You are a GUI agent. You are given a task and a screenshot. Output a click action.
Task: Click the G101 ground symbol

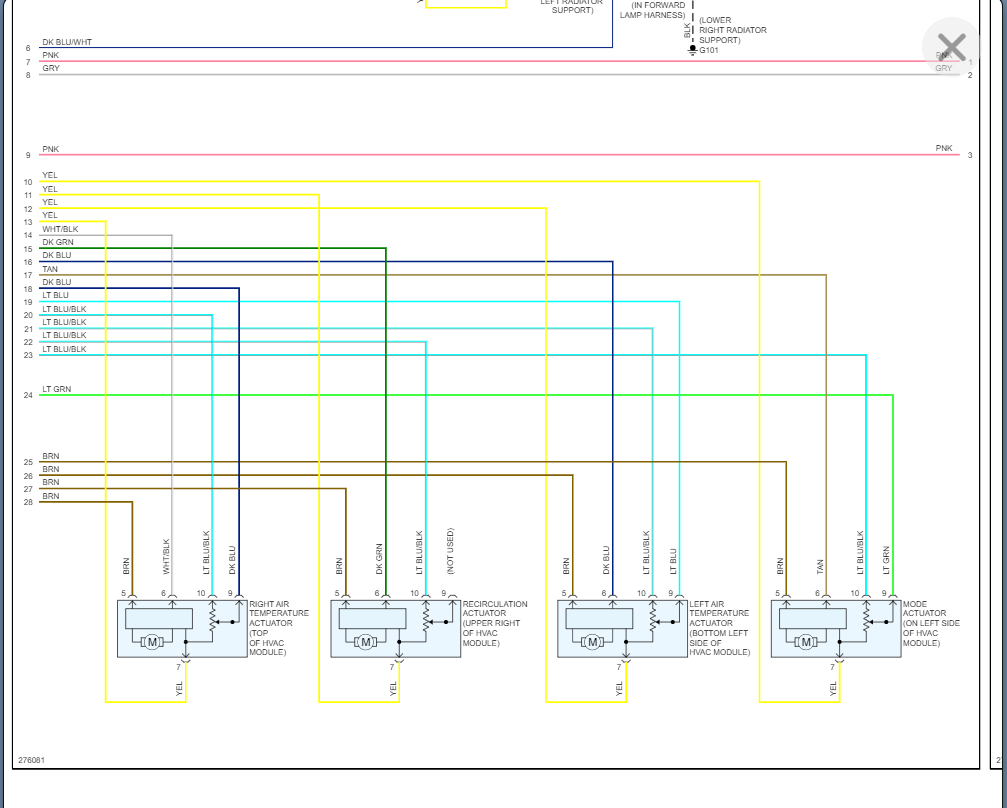692,51
